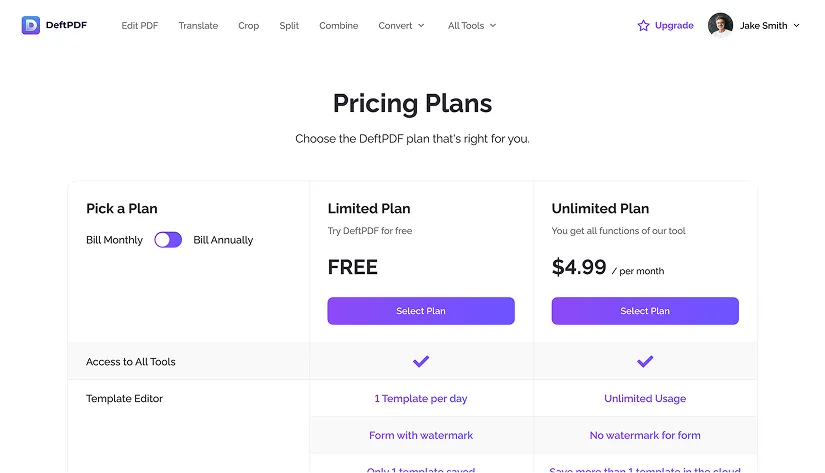This screenshot has height=473, width=825.
Task: Click the DeftPDF brand name text
Action: [66, 25]
